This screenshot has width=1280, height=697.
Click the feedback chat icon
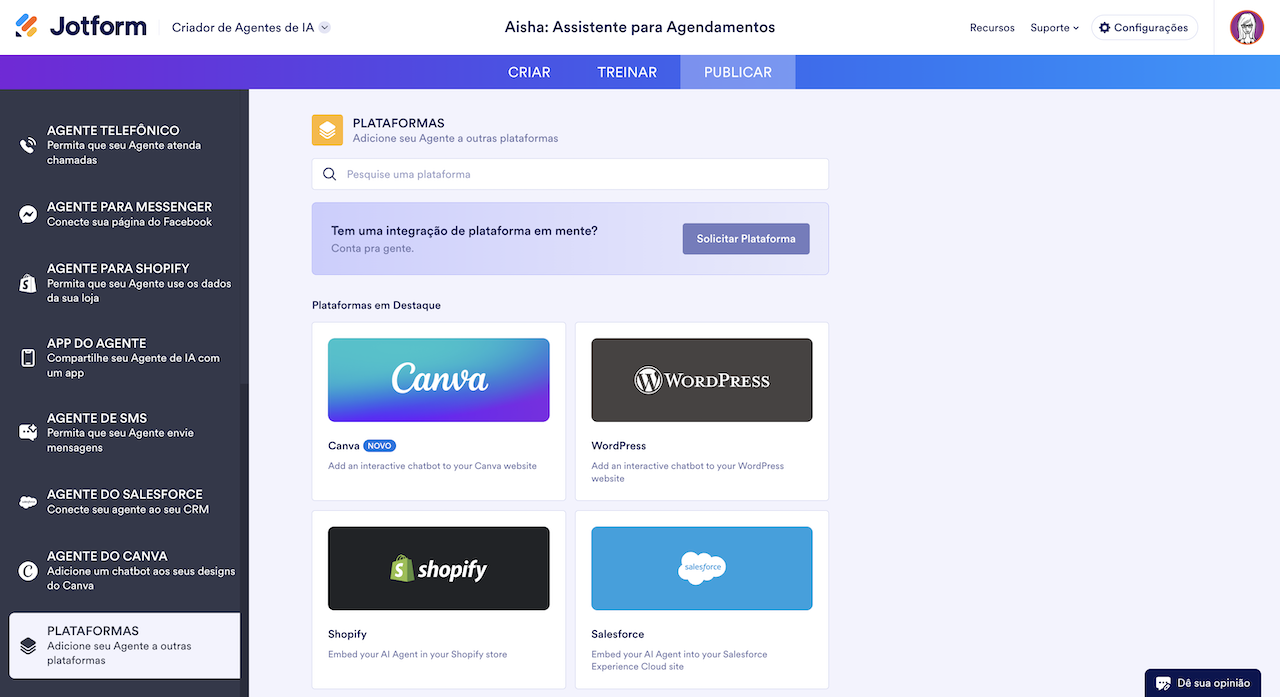(1163, 683)
